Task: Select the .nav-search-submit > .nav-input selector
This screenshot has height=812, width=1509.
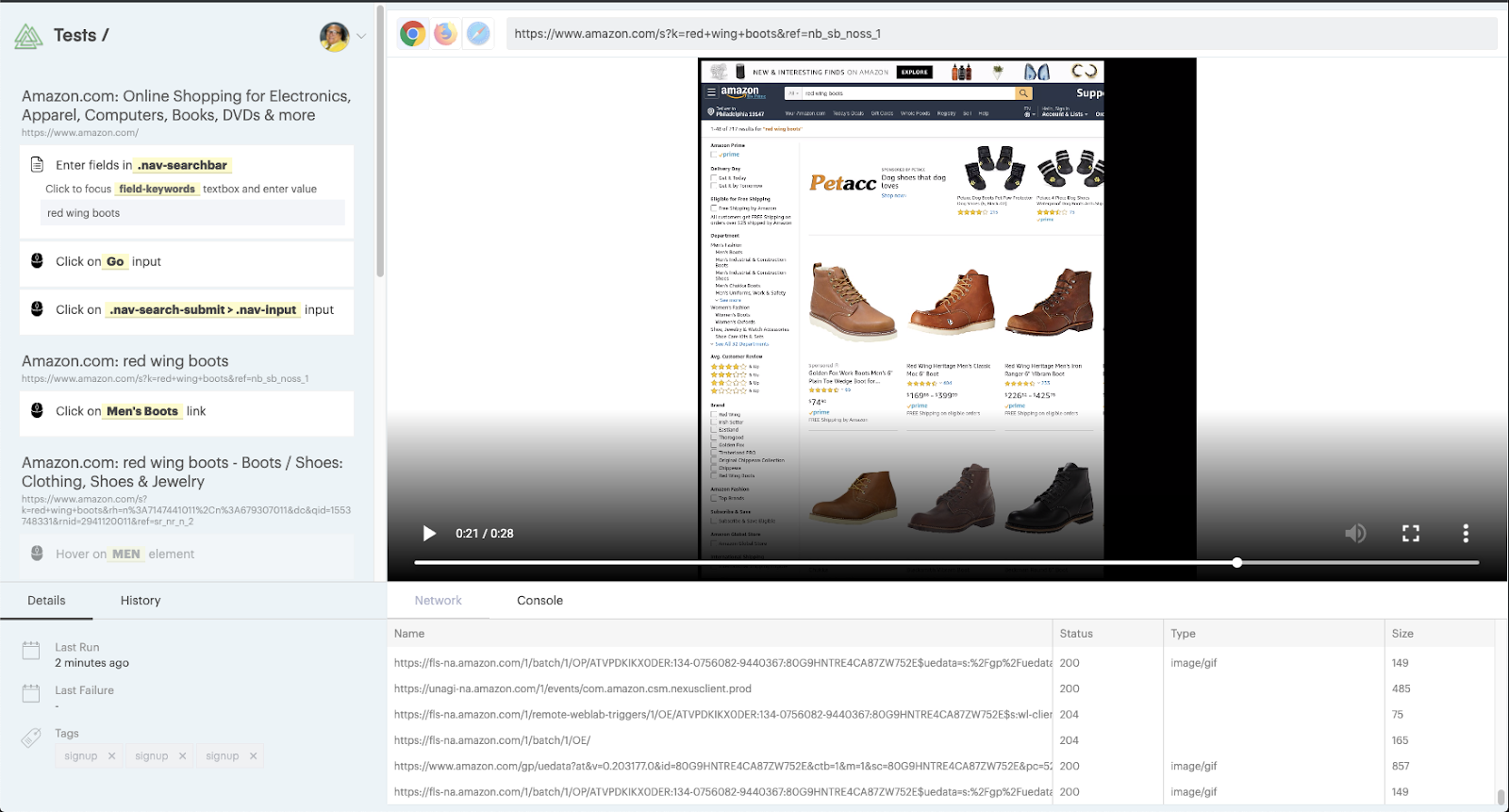Action: (x=203, y=309)
